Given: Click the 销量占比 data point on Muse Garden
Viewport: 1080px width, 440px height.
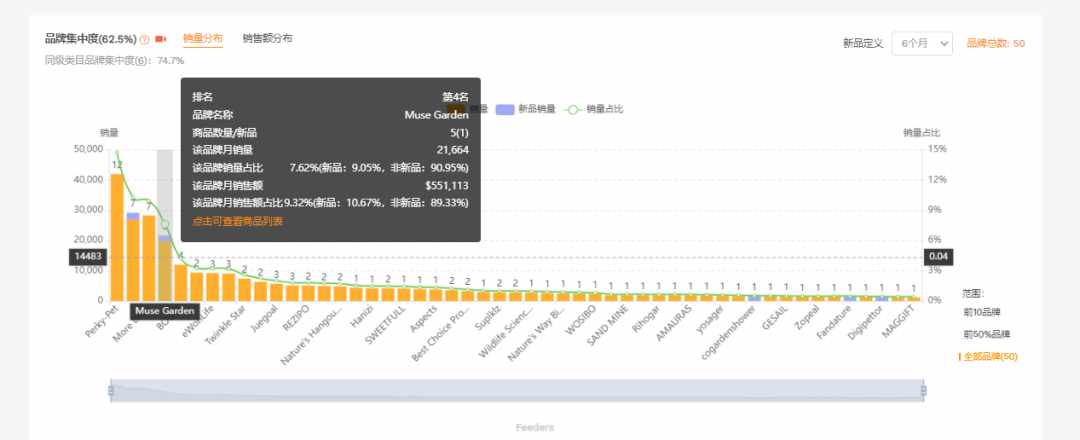Looking at the screenshot, I should click(x=165, y=224).
